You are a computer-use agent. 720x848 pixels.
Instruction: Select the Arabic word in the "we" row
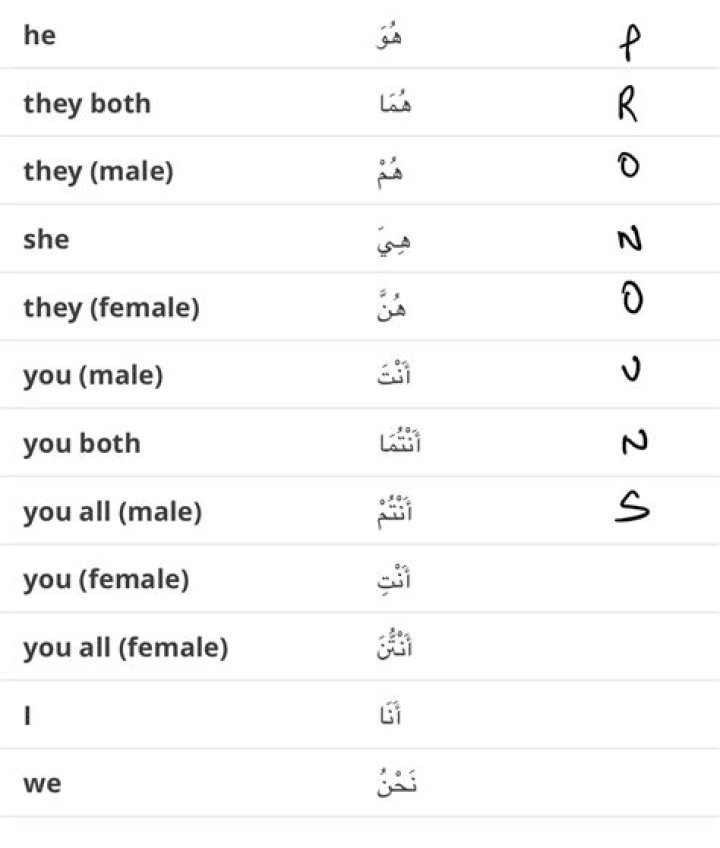(397, 784)
